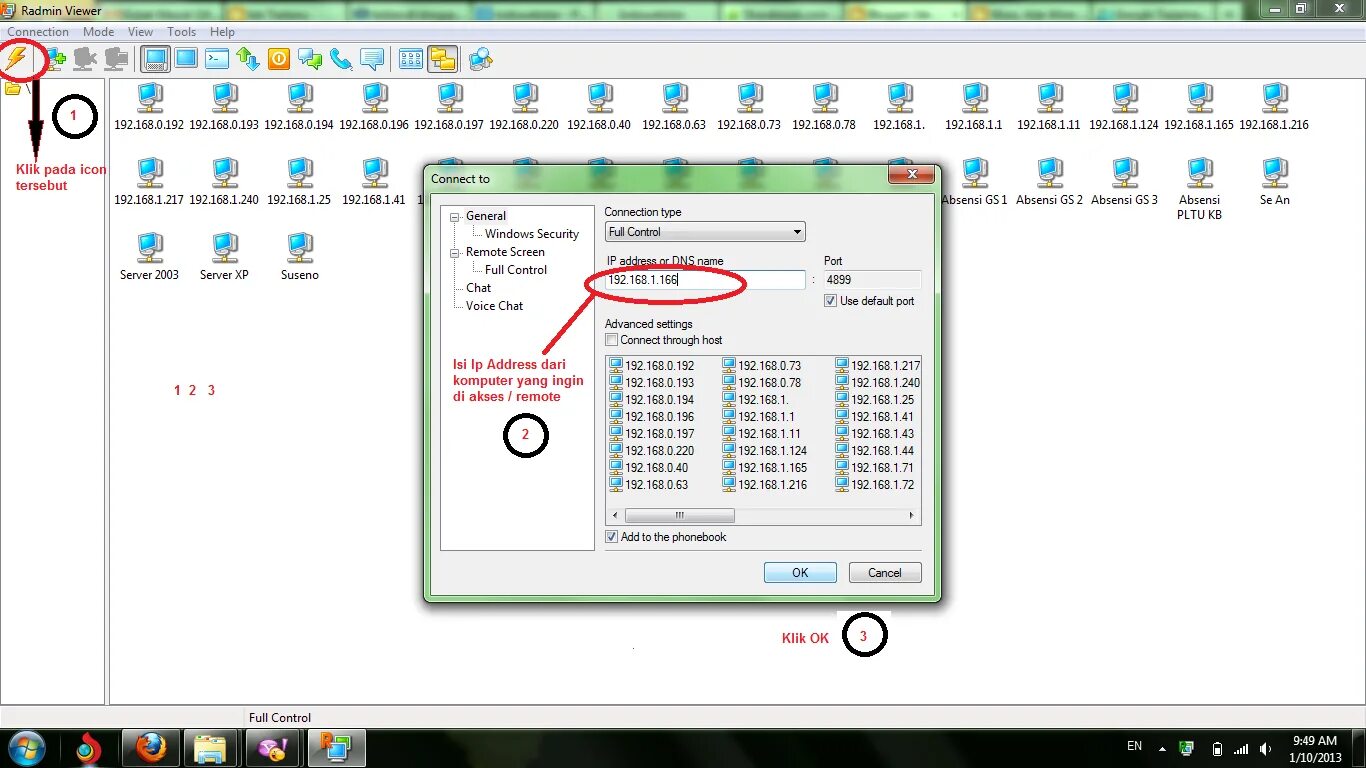Viewport: 1366px width, 768px height.
Task: Uncheck Add to the phonebook checkbox
Action: click(612, 537)
